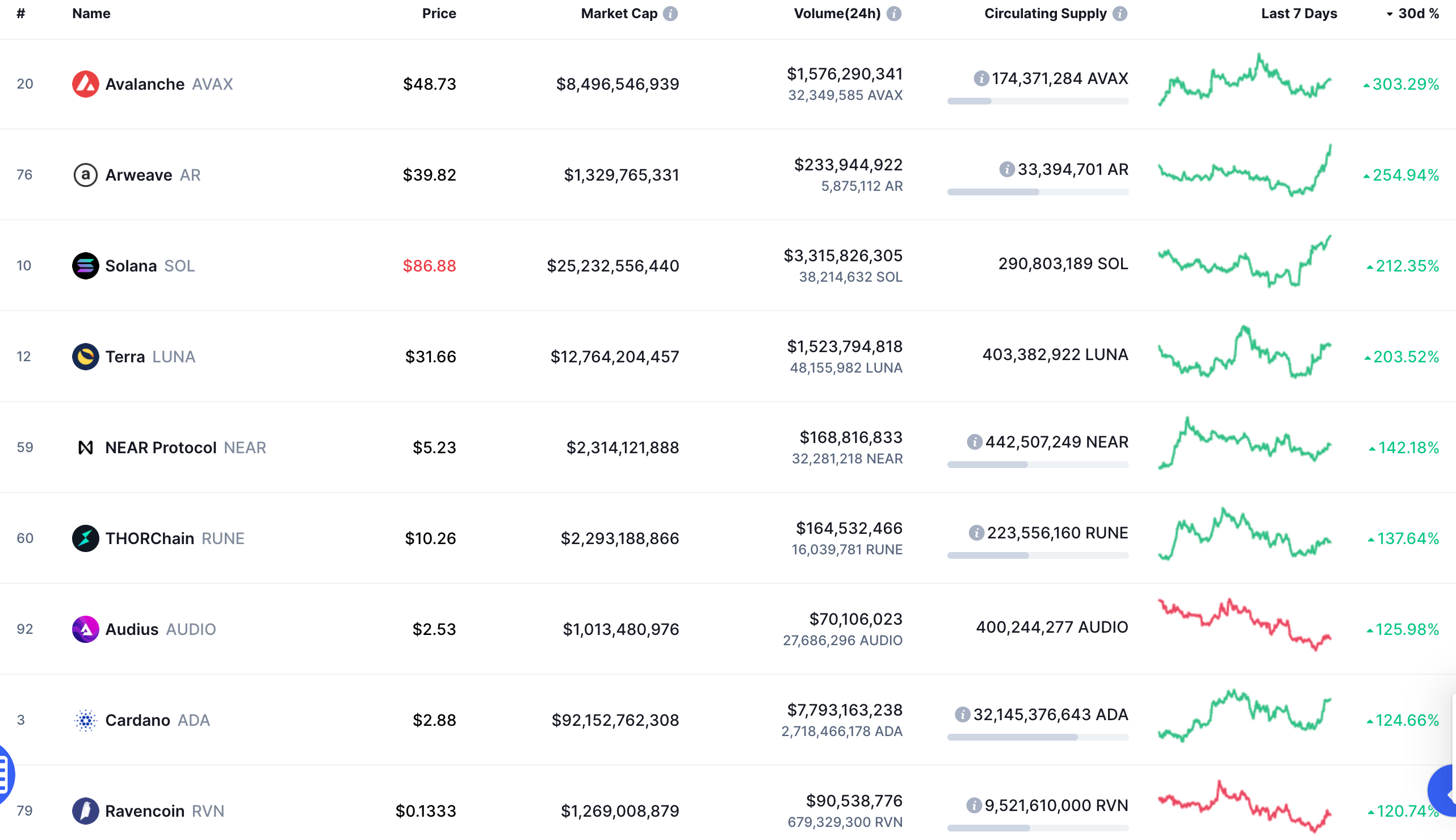The width and height of the screenshot is (1456, 840).
Task: Open Market Cap info tooltip icon
Action: 670,14
